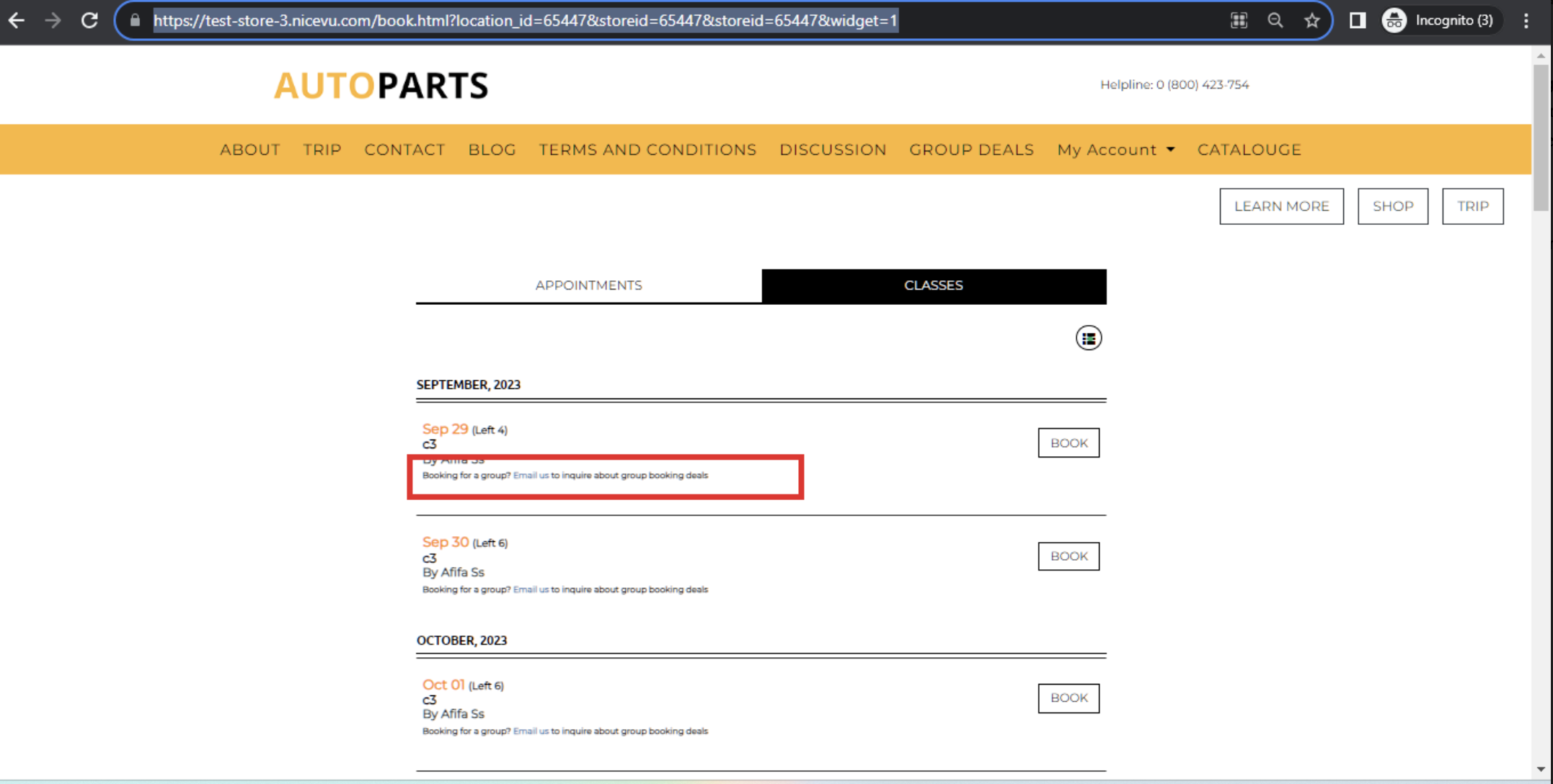Click the TRIP menu item
The width and height of the screenshot is (1553, 784).
point(322,149)
